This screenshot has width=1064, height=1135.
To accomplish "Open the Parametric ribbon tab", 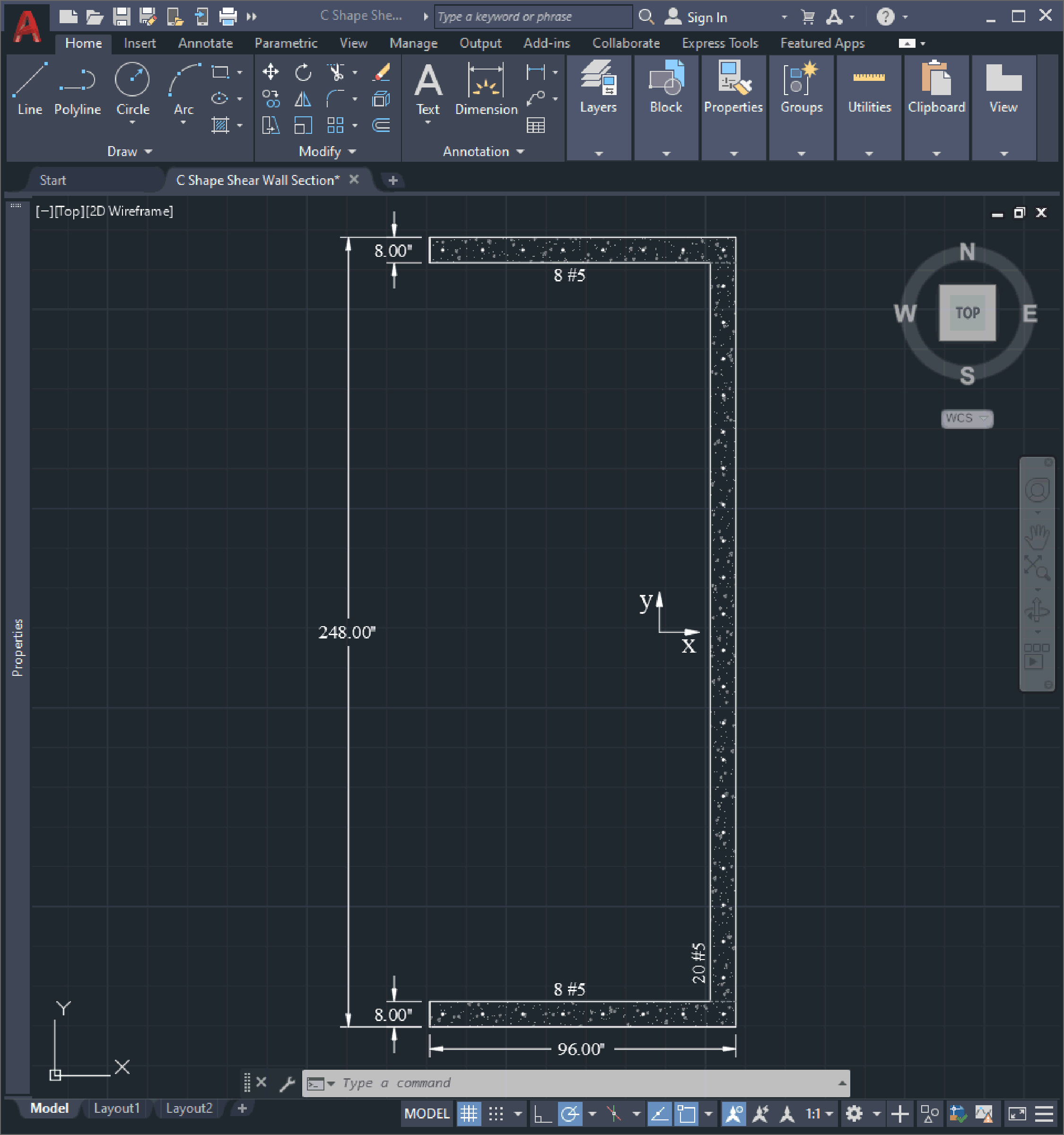I will tap(286, 44).
